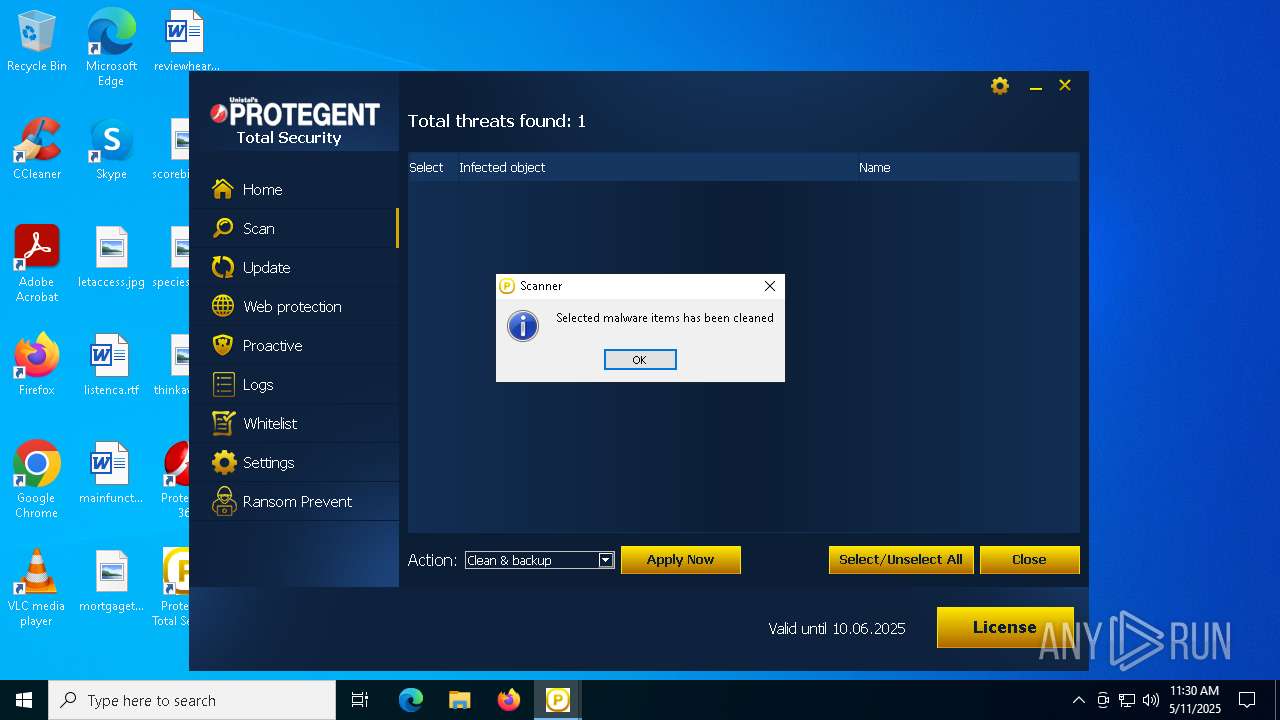Open the Whitelist page

click(294, 423)
